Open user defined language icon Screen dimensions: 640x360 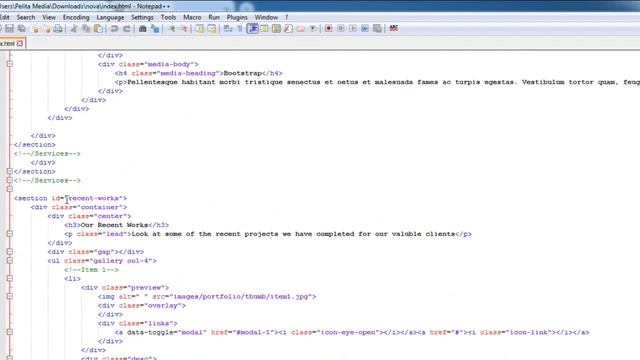click(x=264, y=29)
